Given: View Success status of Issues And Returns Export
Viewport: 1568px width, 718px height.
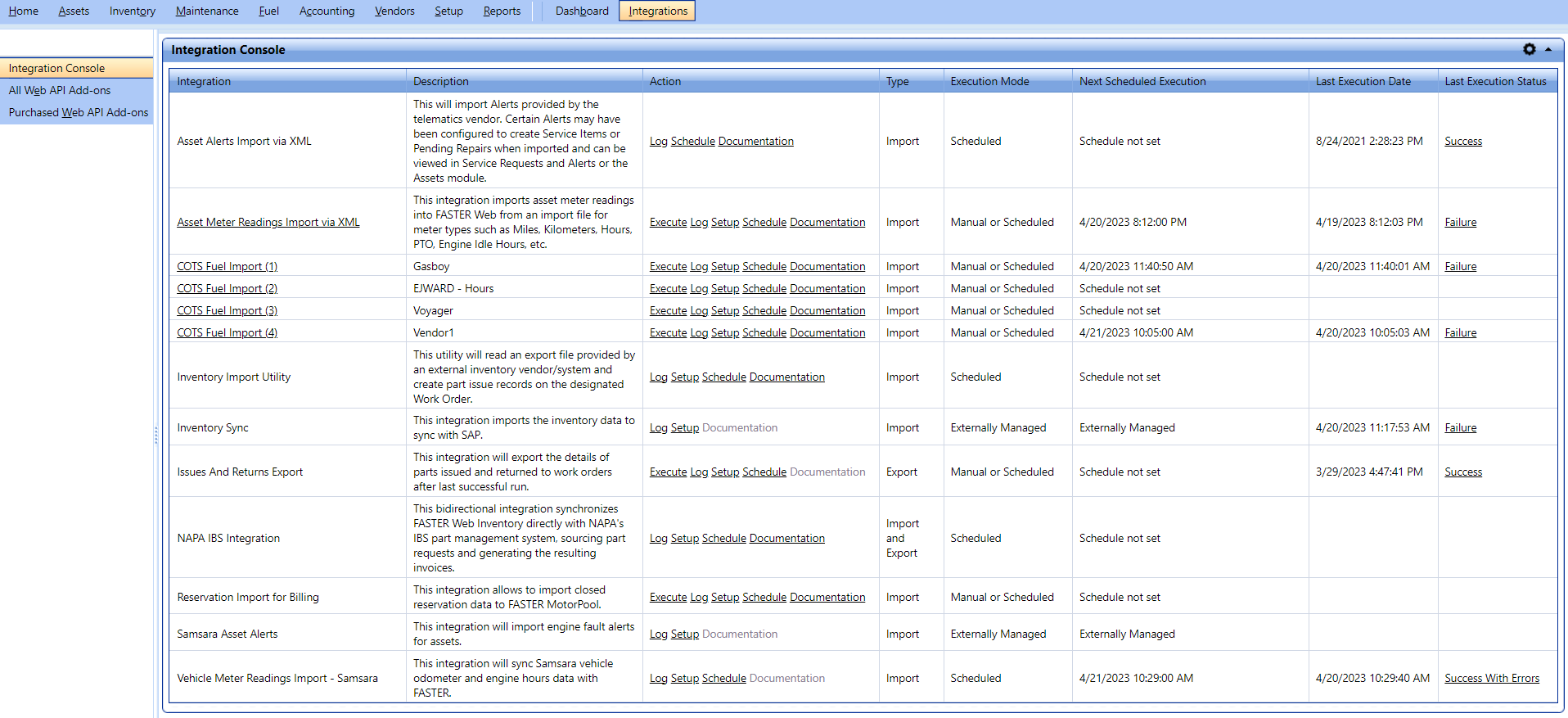Looking at the screenshot, I should (x=1463, y=472).
